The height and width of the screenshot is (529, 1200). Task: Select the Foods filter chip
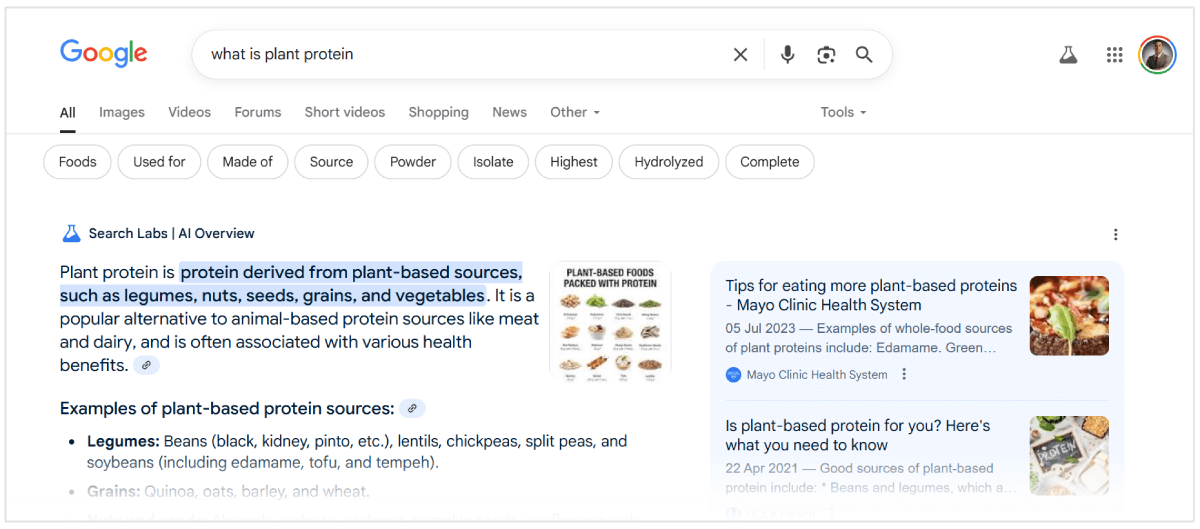point(78,162)
